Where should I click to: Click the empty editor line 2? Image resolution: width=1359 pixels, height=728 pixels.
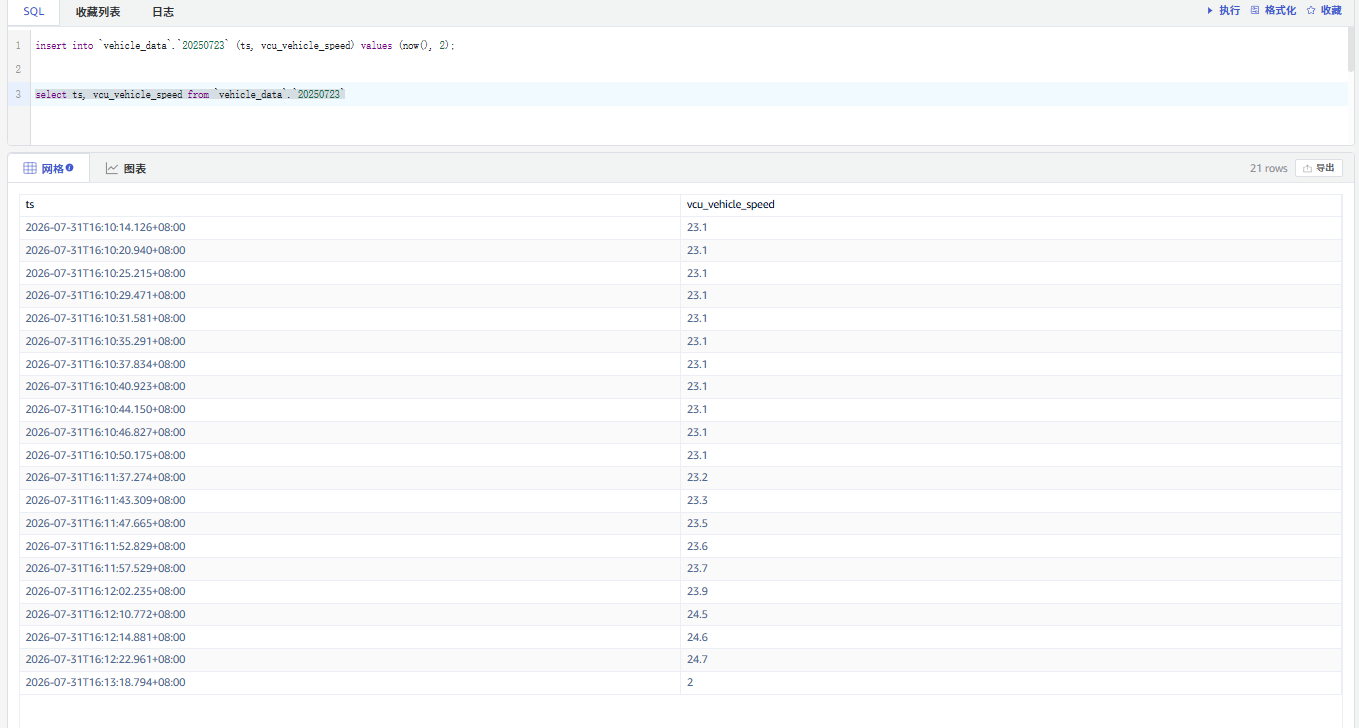coord(690,70)
